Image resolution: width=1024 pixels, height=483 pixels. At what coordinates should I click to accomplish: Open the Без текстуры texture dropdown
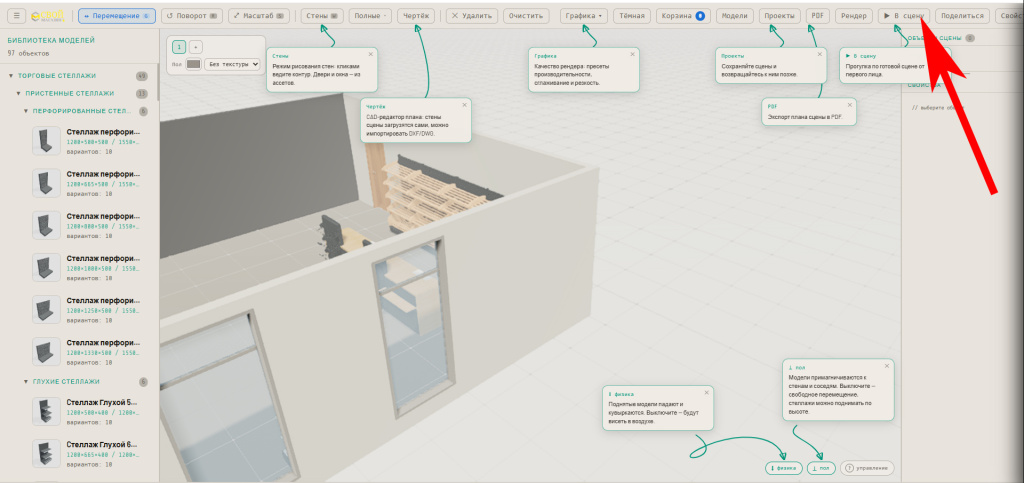pos(232,64)
